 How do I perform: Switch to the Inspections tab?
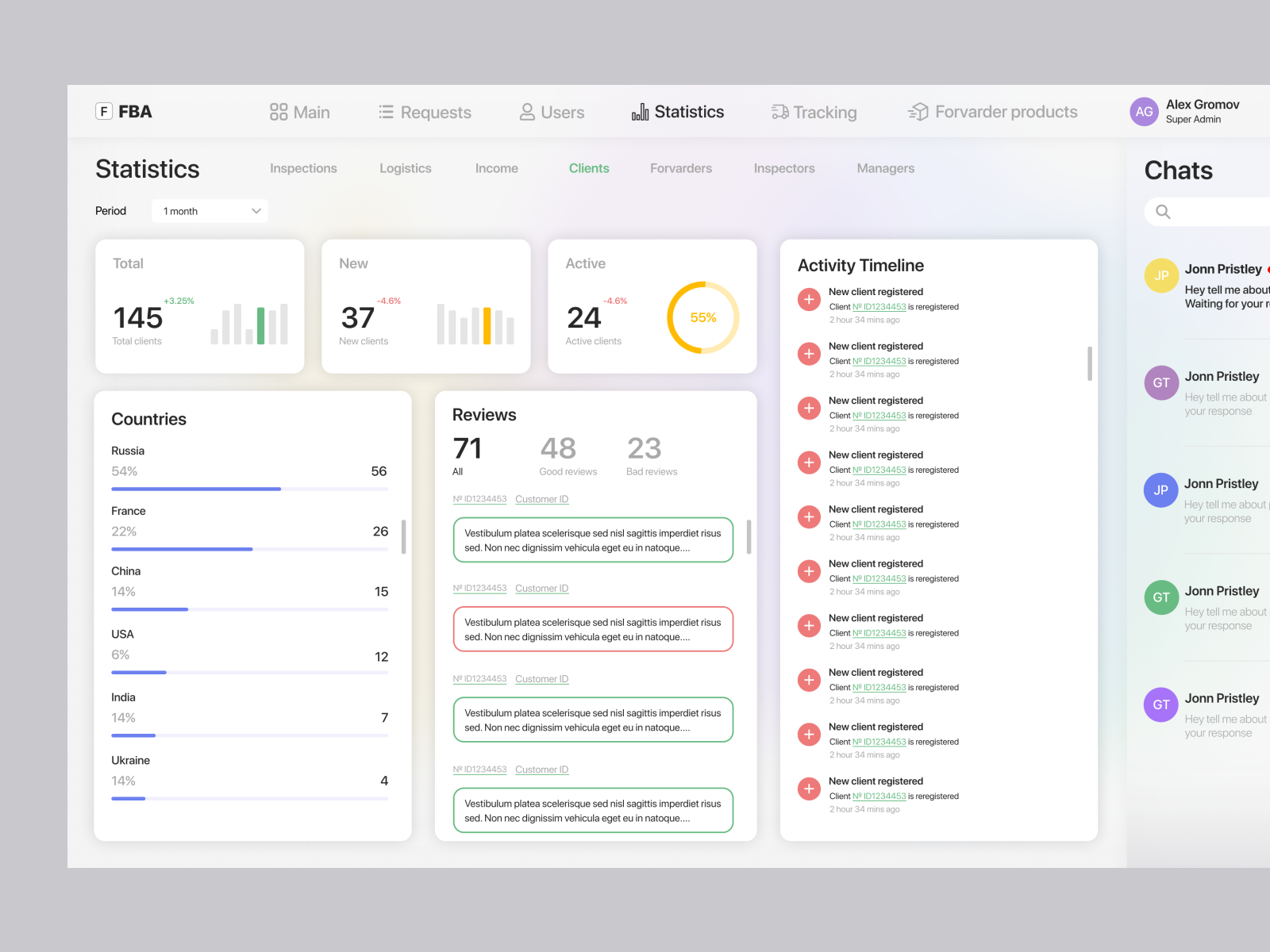click(x=303, y=168)
